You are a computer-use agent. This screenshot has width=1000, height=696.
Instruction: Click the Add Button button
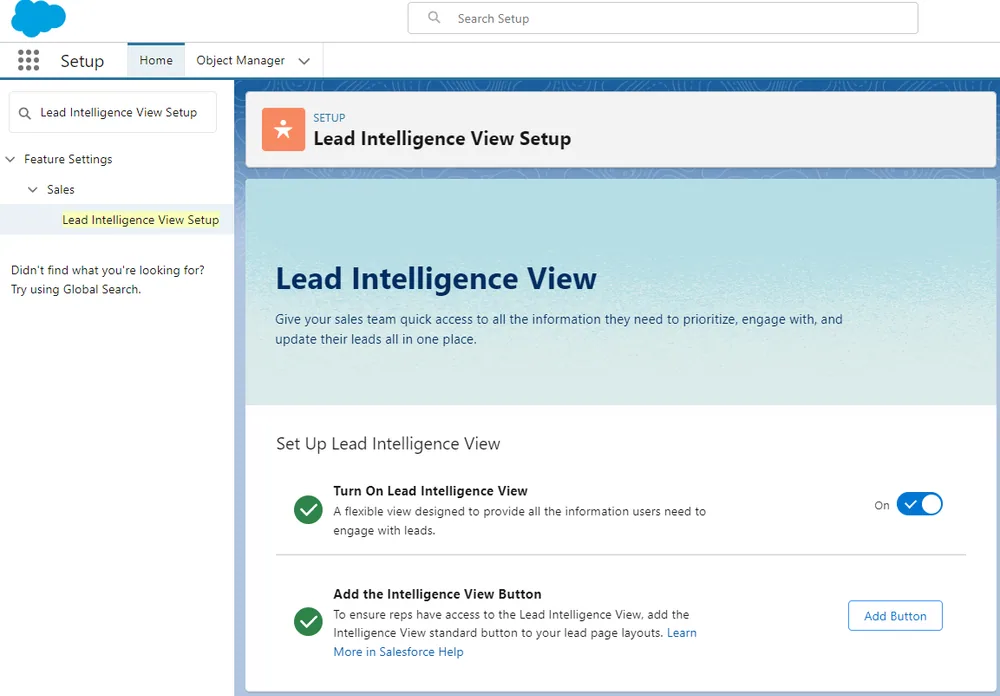click(895, 616)
